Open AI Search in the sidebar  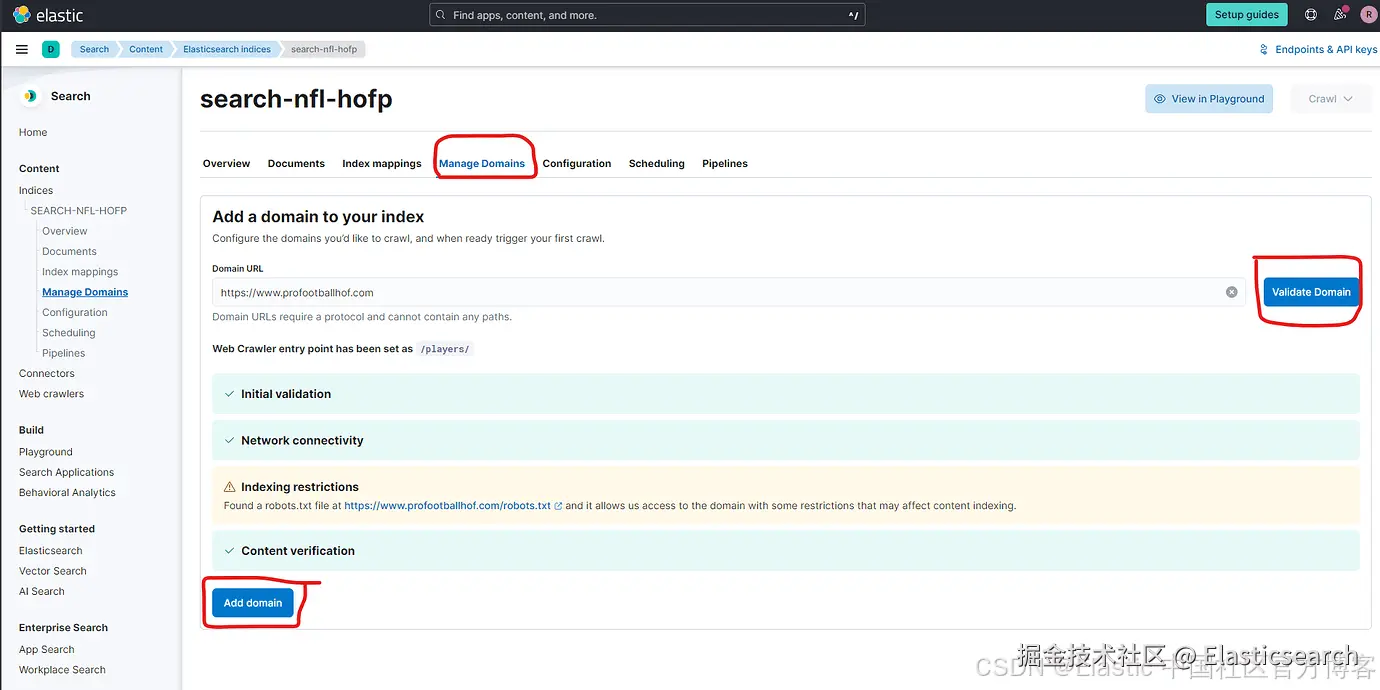[42, 592]
